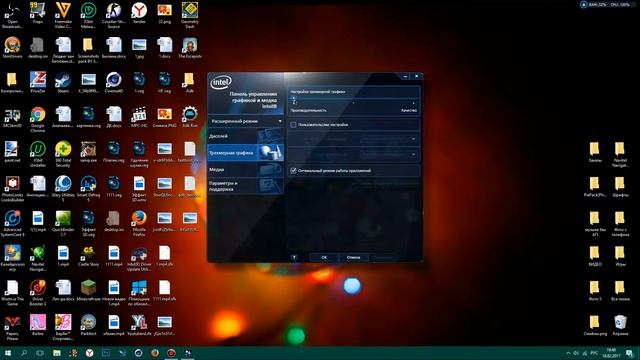This screenshot has height=360, width=640.
Task: Uncheck Оптимальный режим работы приложений
Action: [293, 171]
